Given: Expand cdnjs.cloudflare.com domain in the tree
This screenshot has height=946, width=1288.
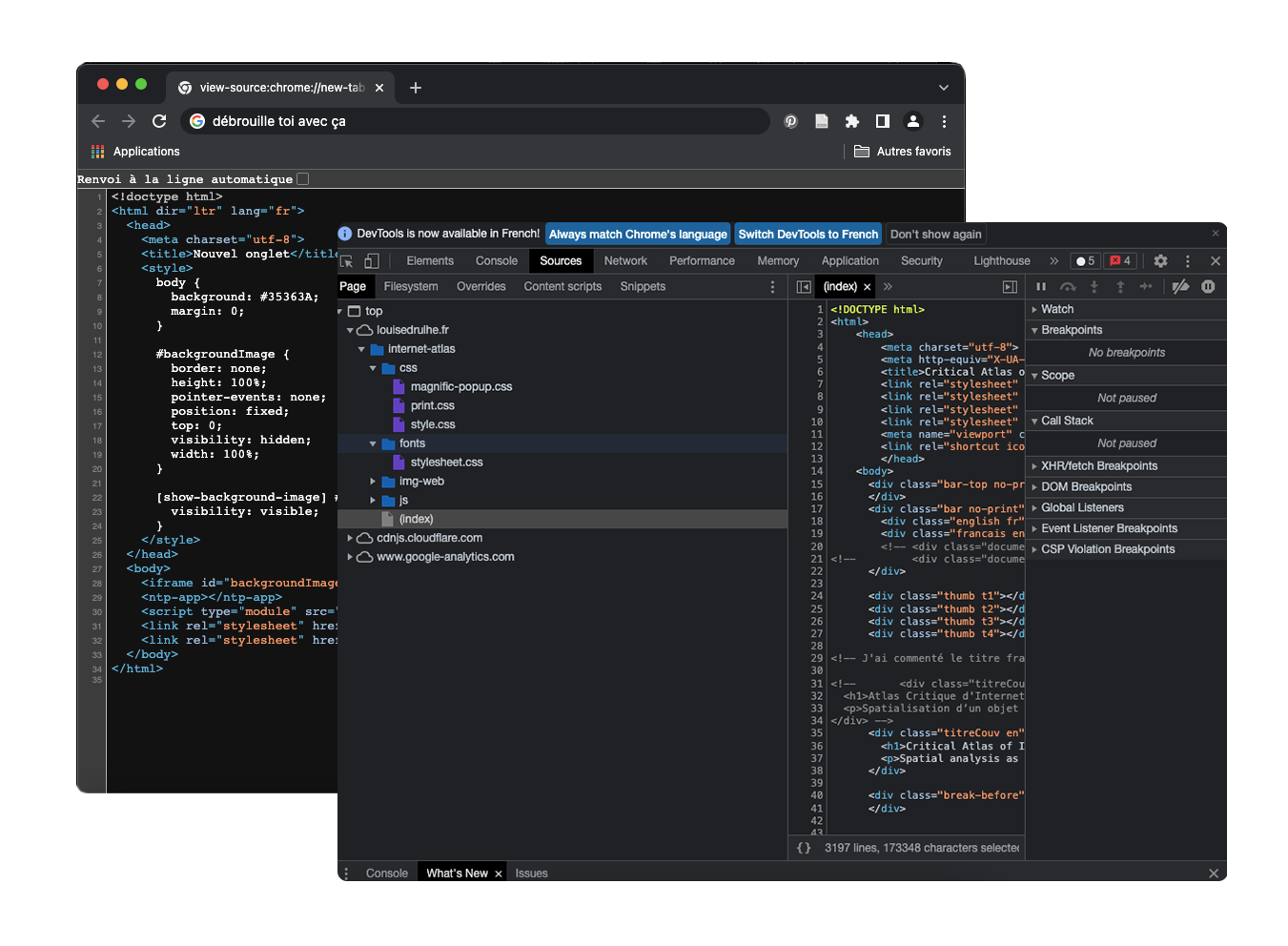Looking at the screenshot, I should click(350, 538).
